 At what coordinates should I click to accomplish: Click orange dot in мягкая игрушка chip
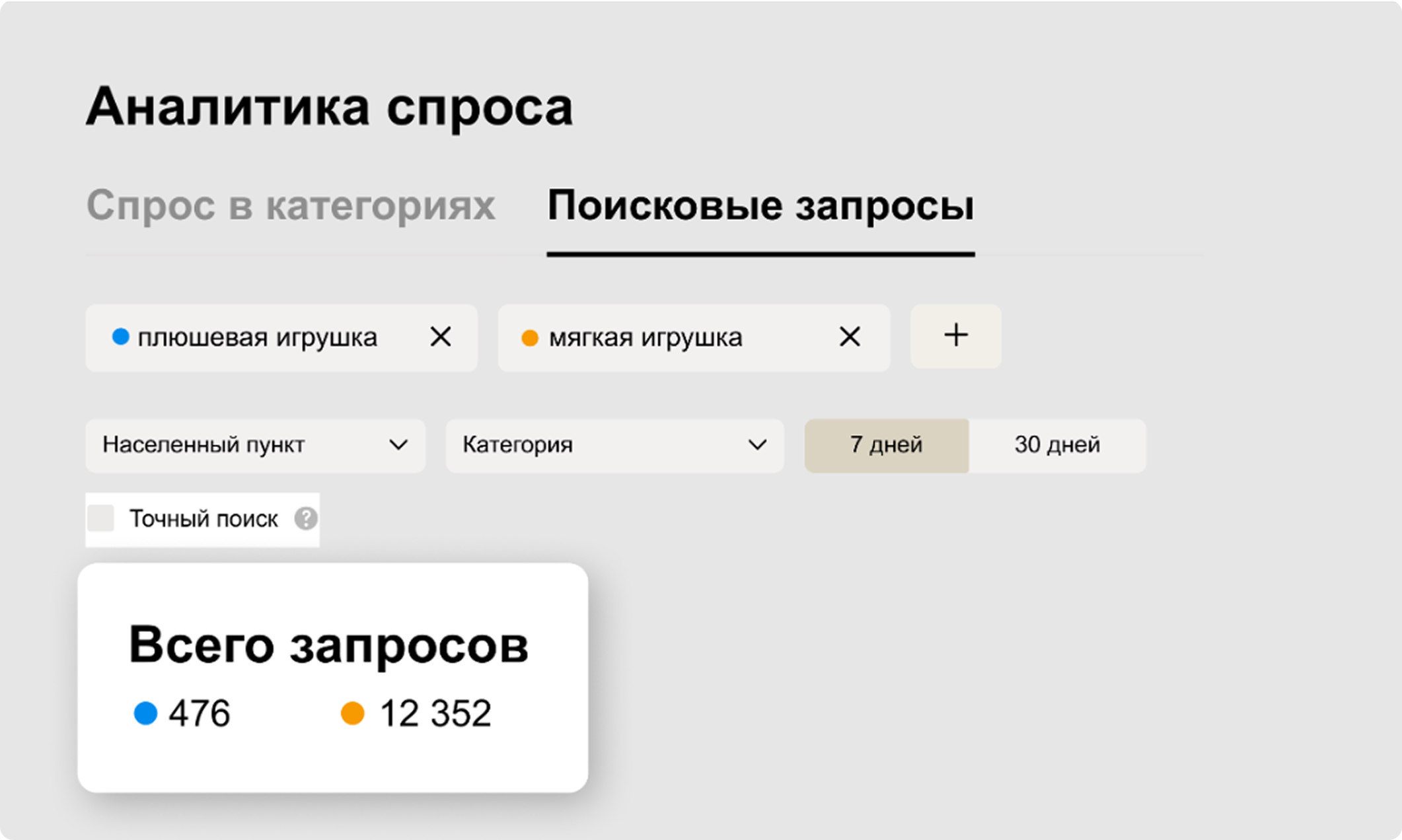[x=530, y=338]
